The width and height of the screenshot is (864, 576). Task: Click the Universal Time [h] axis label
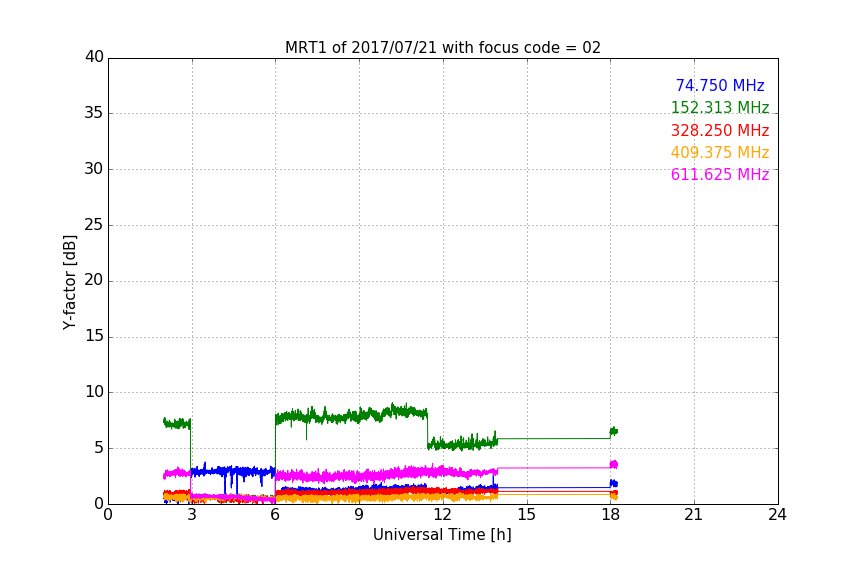442,535
